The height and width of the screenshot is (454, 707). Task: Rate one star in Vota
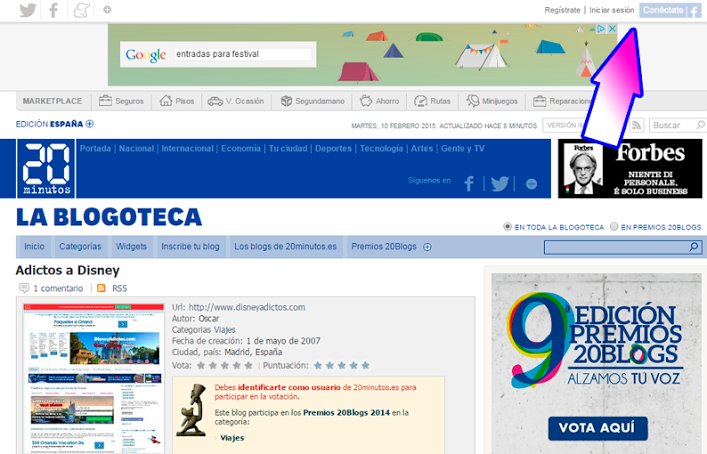pos(201,365)
